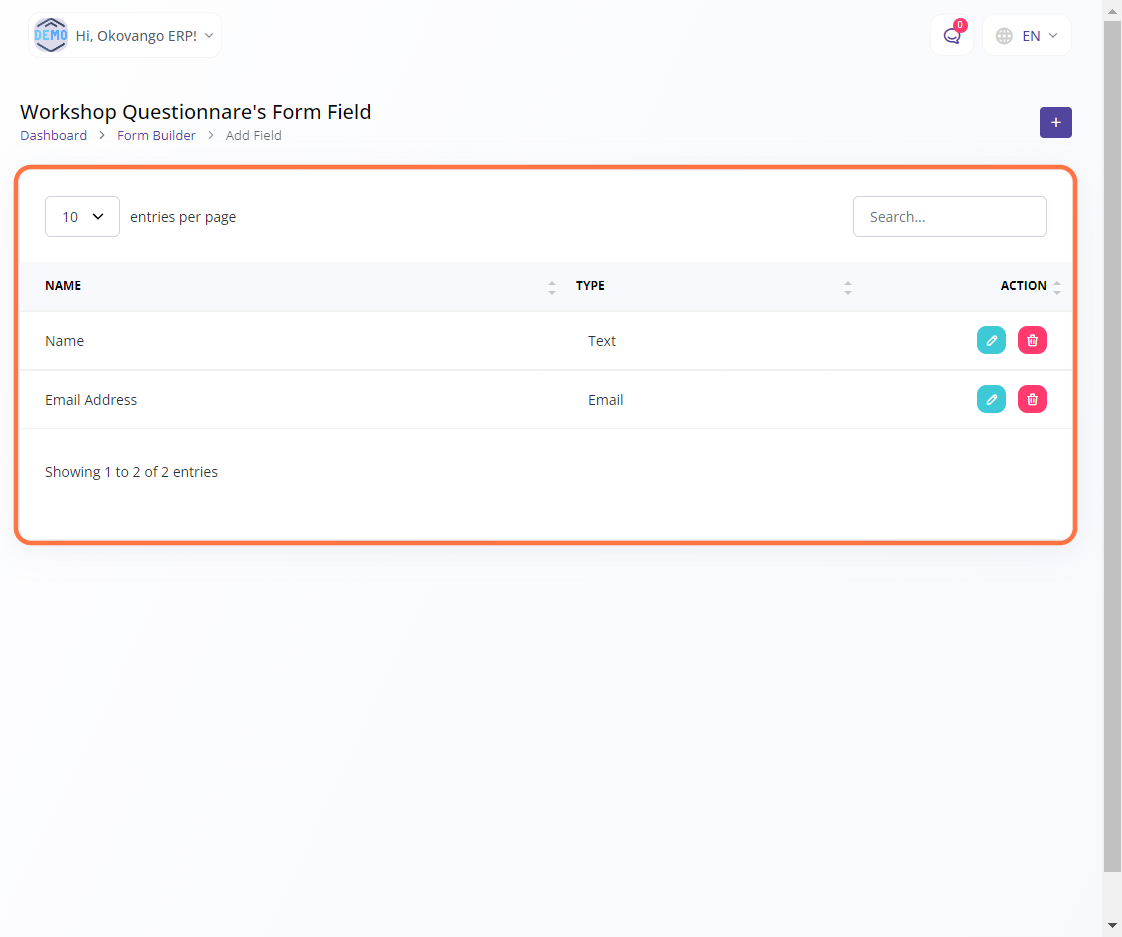1122x937 pixels.
Task: Click the DEMO profile avatar logo
Action: 50,36
